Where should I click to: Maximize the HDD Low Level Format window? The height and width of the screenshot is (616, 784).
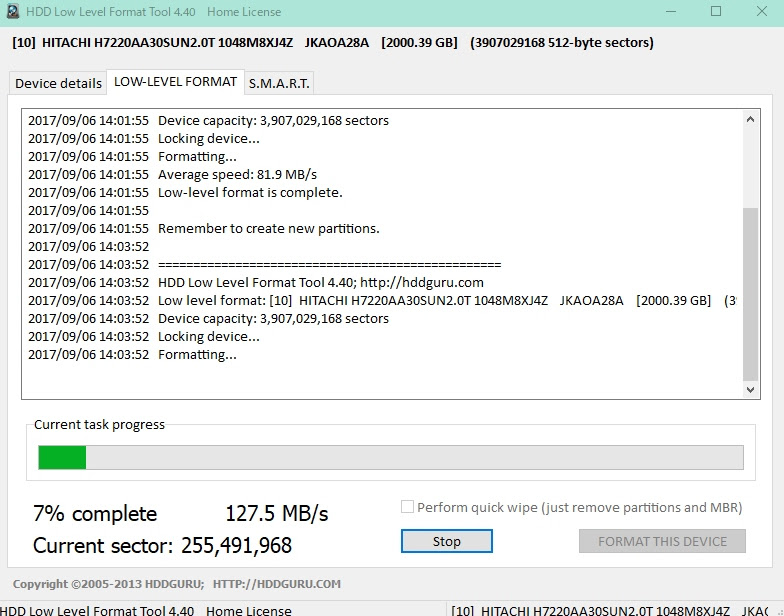[715, 12]
